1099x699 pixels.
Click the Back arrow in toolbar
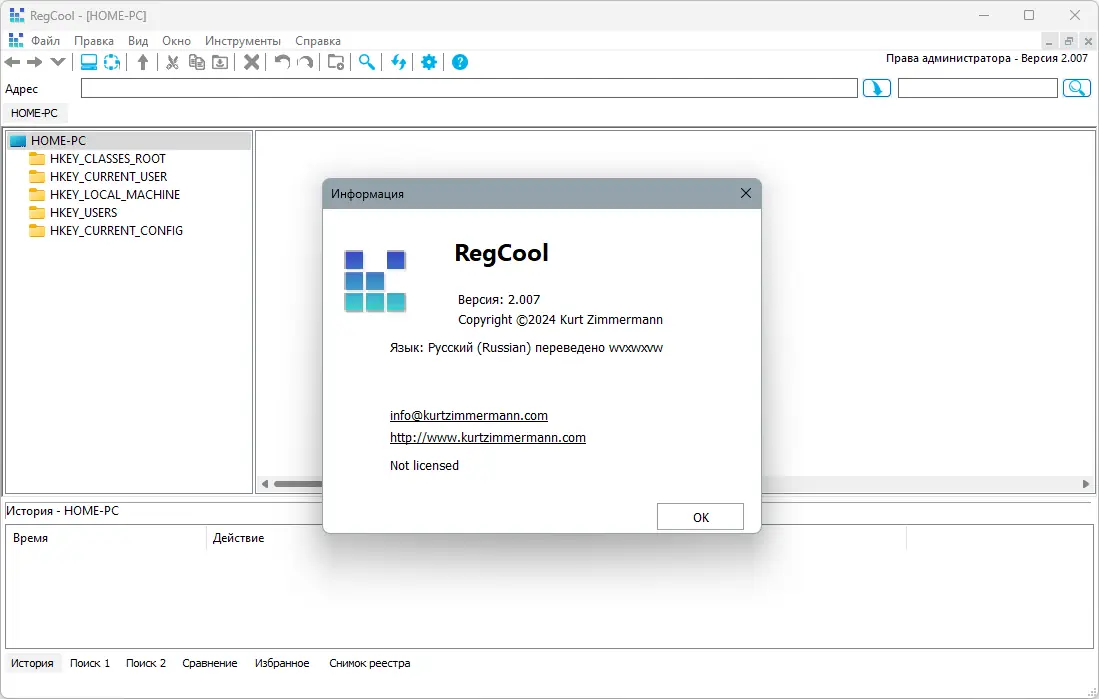click(13, 62)
